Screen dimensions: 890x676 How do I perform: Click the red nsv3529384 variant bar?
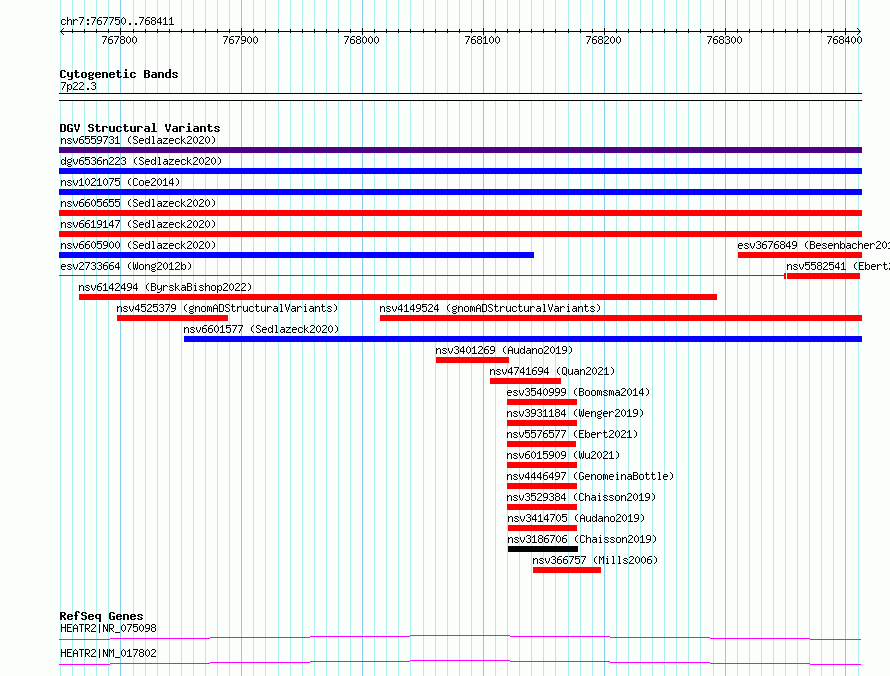coord(542,507)
